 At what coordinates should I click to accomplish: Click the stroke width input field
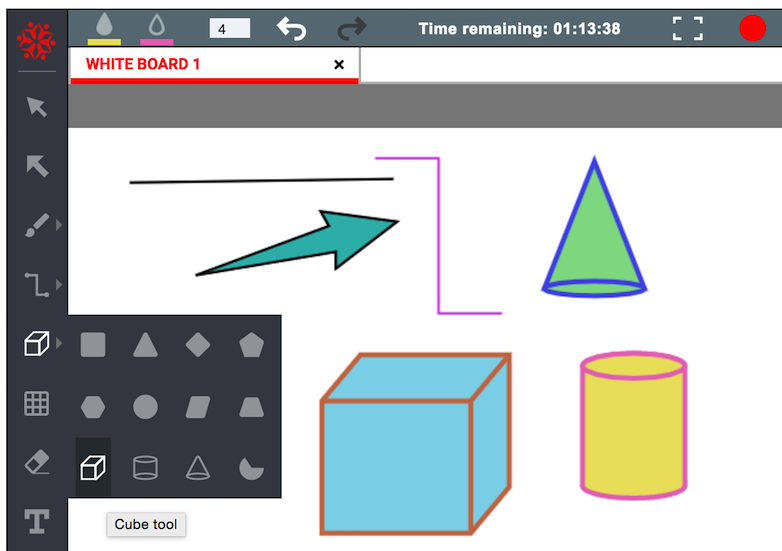tap(229, 29)
